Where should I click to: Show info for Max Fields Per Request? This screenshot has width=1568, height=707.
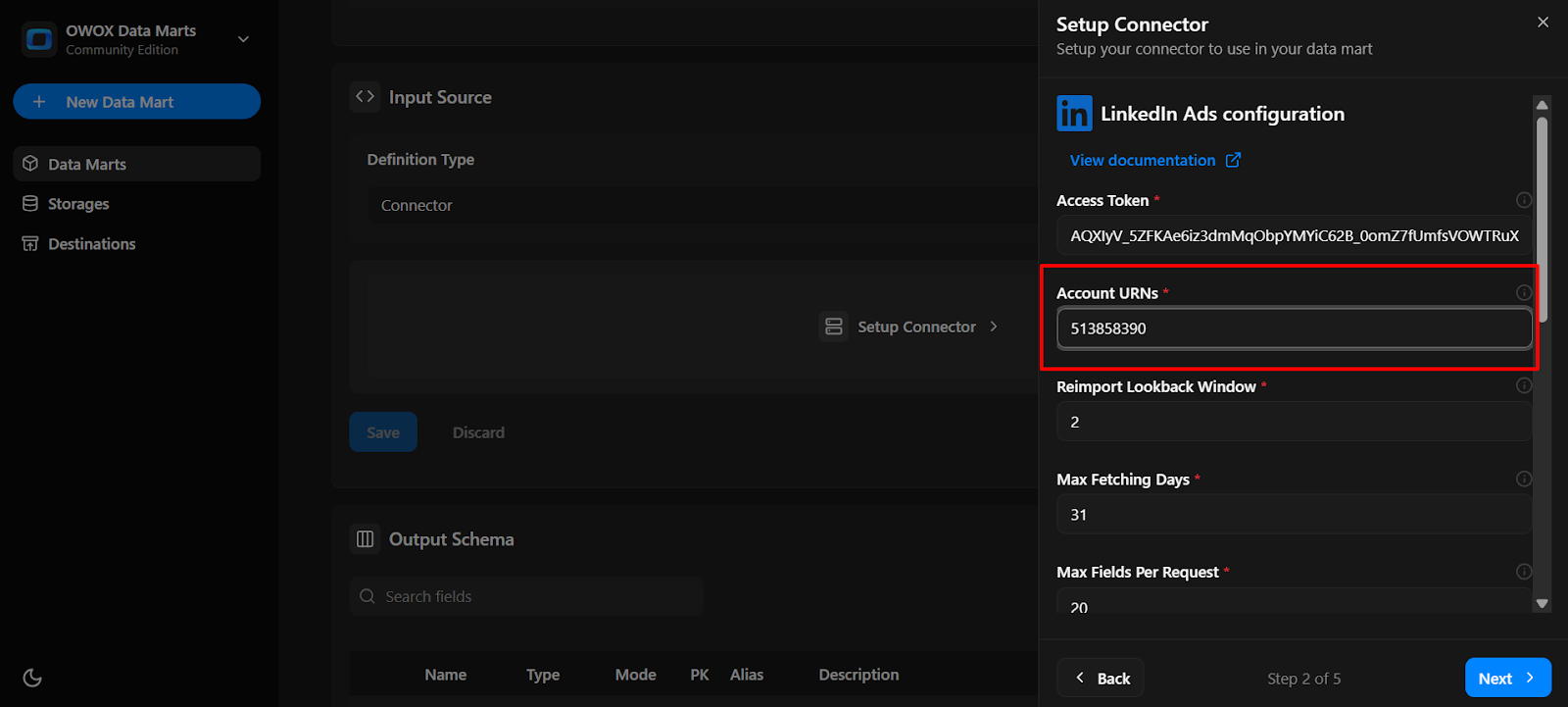tap(1524, 572)
